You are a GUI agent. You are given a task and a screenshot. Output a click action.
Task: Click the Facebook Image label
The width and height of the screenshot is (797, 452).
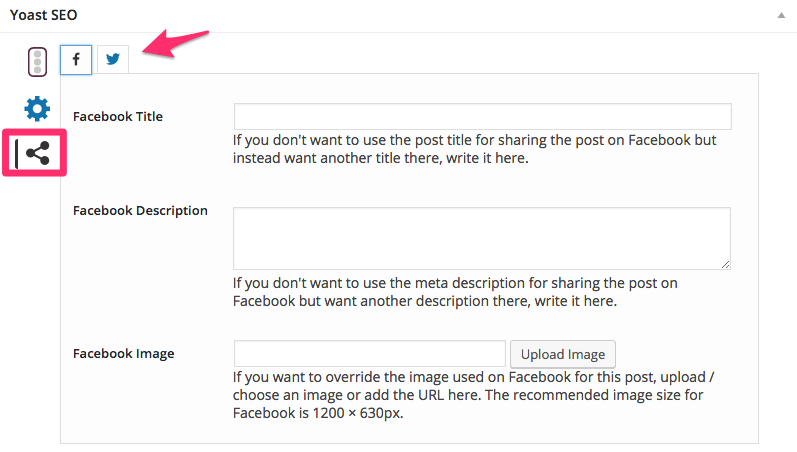click(124, 353)
